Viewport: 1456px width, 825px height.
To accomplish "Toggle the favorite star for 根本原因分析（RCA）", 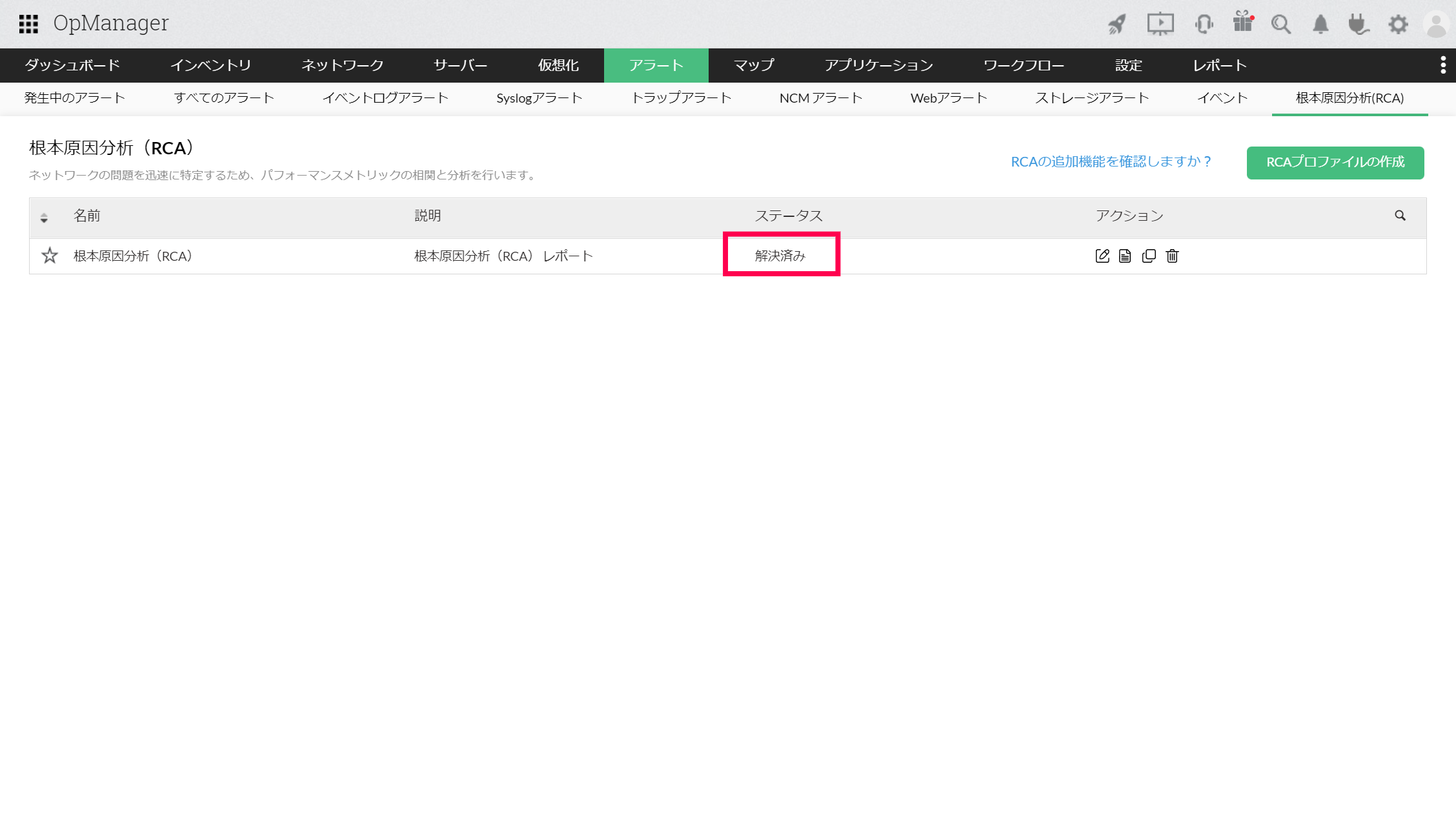I will [x=50, y=256].
